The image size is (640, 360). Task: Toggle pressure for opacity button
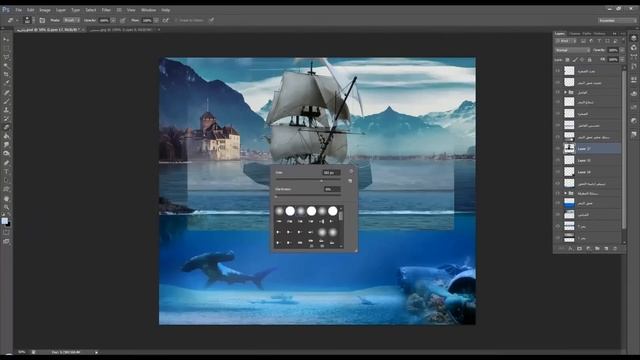point(123,20)
